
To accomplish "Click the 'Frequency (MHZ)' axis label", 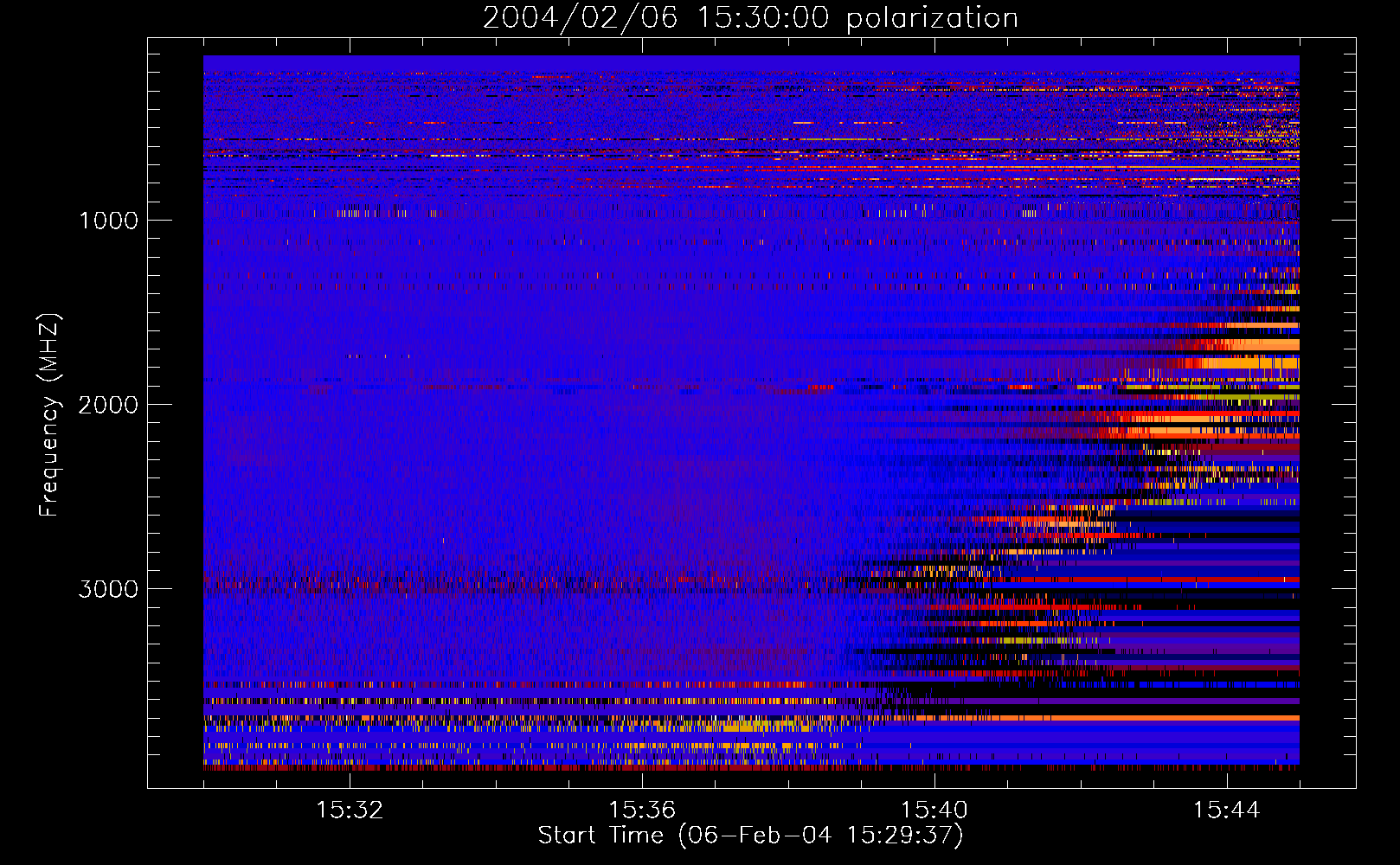I will pyautogui.click(x=49, y=415).
